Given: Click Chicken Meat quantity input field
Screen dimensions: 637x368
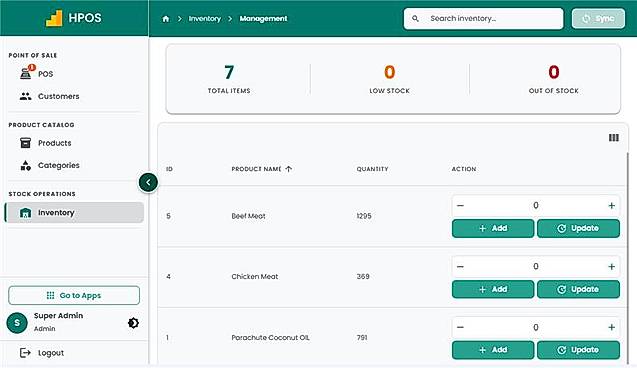Looking at the screenshot, I should [x=536, y=266].
